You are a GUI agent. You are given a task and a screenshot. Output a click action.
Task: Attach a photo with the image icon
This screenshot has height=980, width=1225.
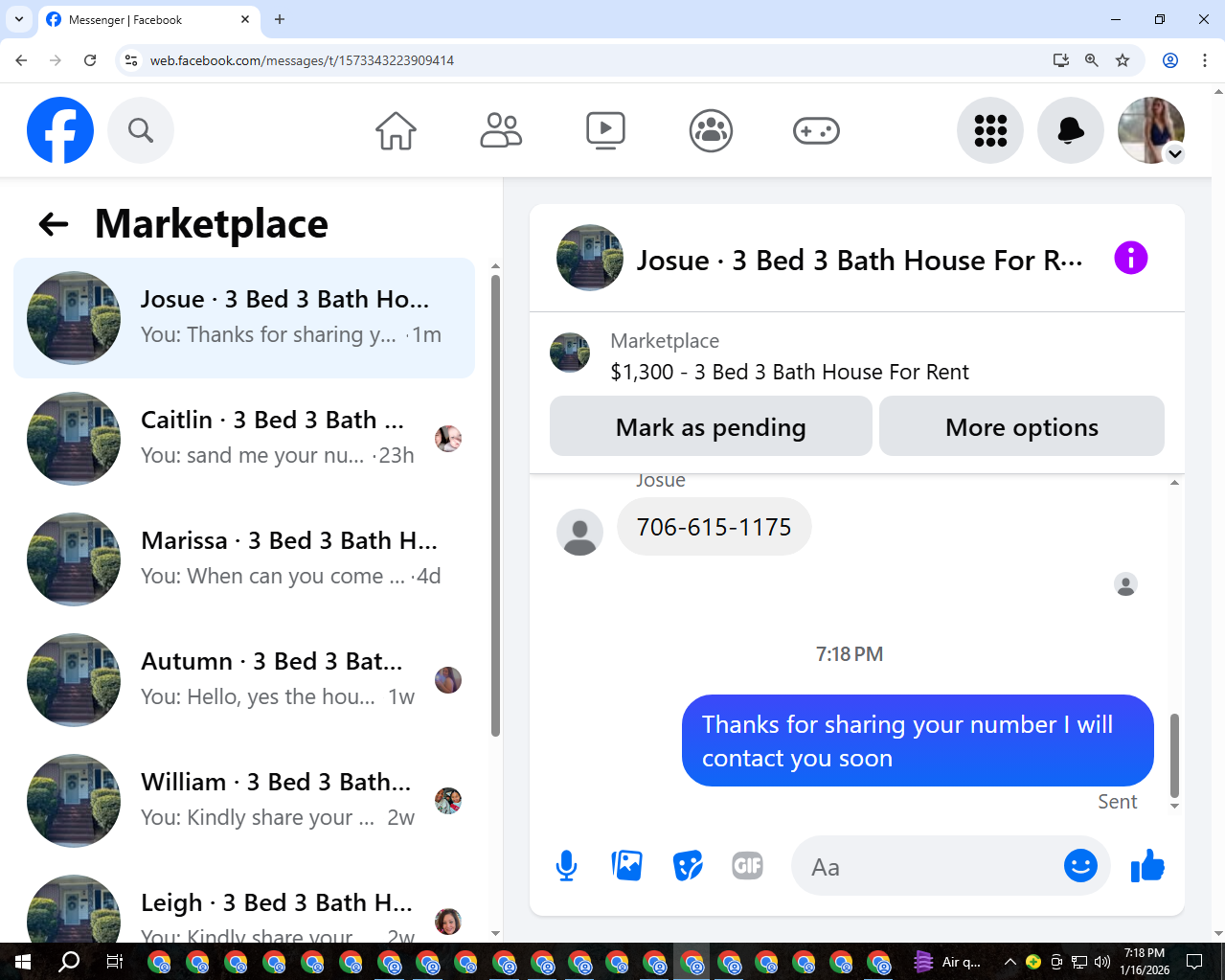627,866
